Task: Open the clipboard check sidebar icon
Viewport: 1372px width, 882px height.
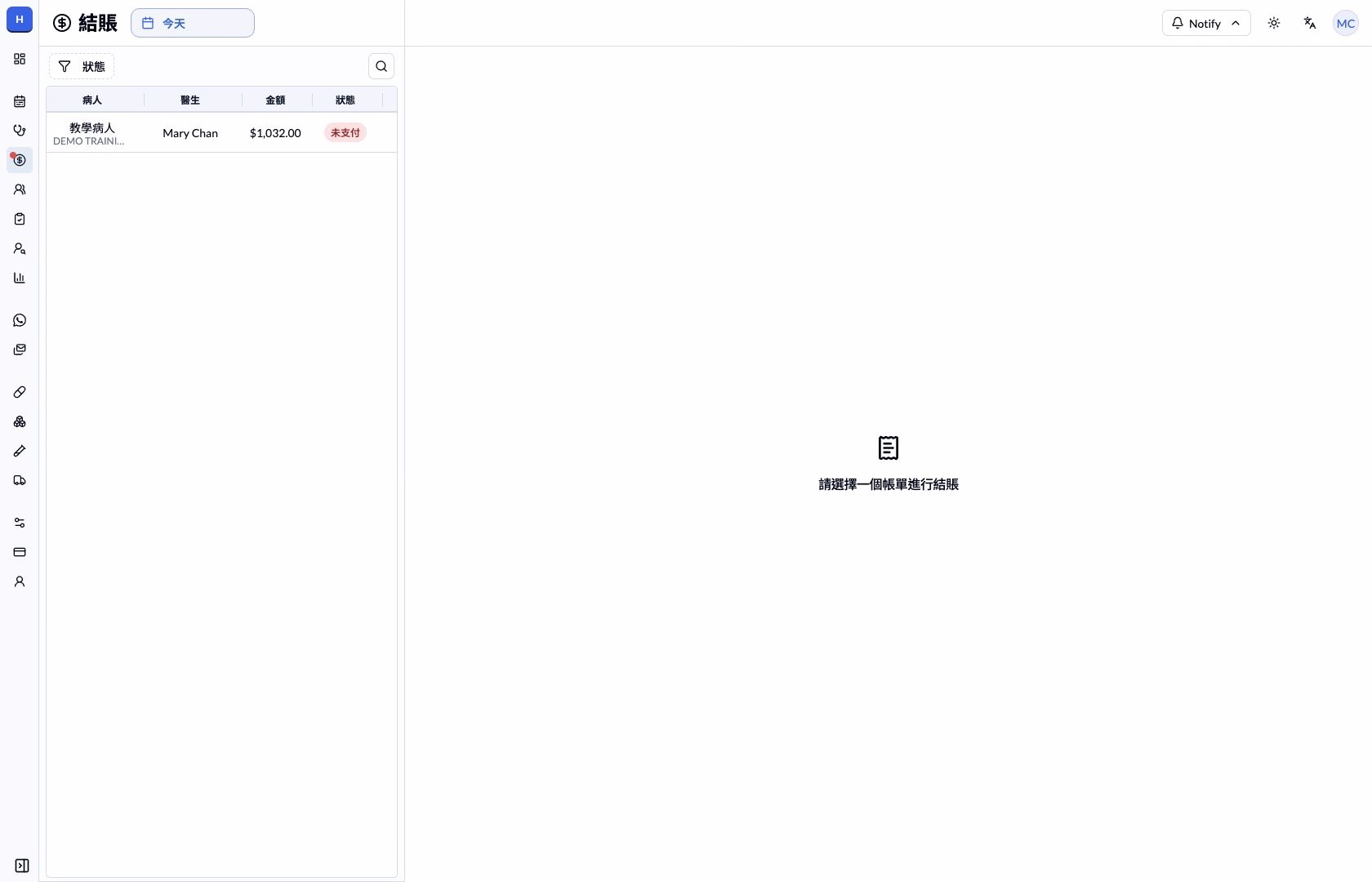Action: tap(20, 219)
